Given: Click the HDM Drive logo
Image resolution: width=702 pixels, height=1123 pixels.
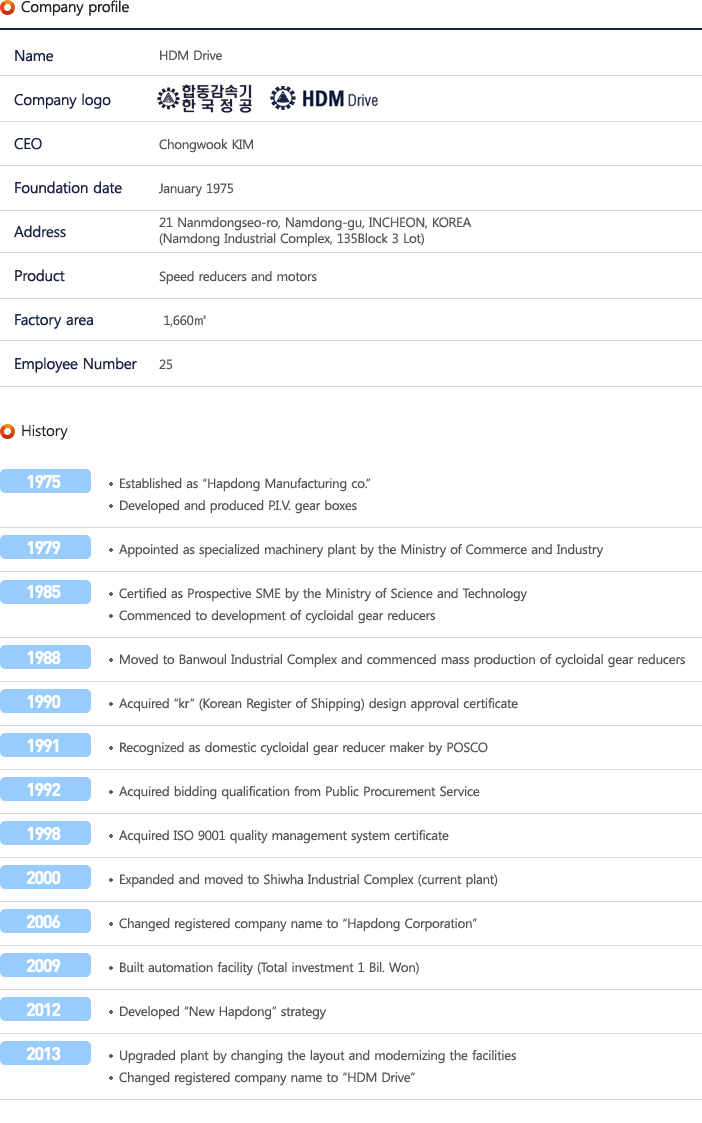Looking at the screenshot, I should click(324, 98).
